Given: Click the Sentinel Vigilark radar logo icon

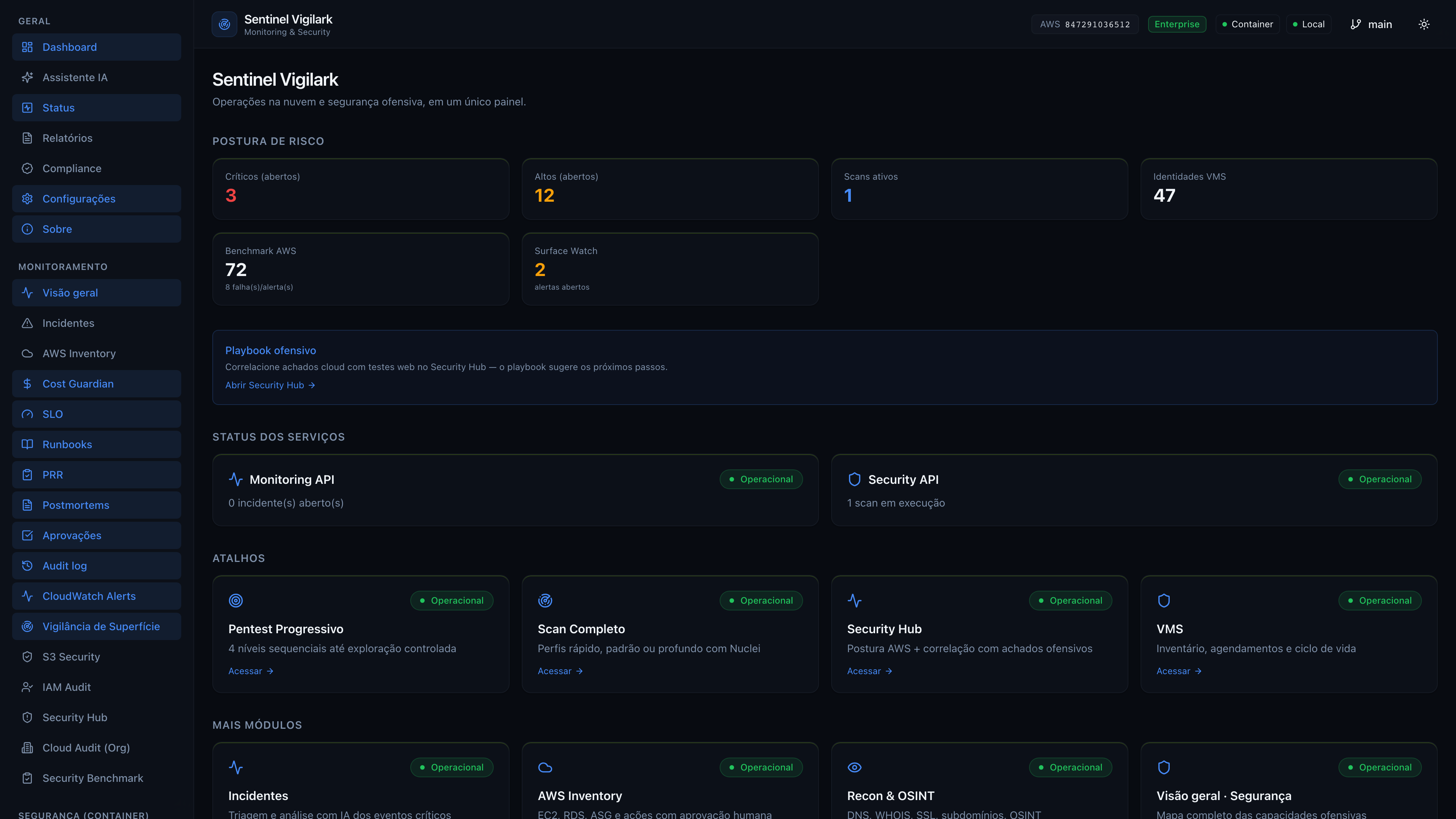Looking at the screenshot, I should click(224, 24).
